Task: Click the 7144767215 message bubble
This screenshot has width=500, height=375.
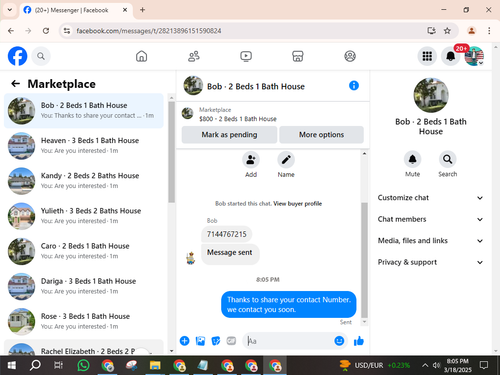Action: (x=227, y=234)
